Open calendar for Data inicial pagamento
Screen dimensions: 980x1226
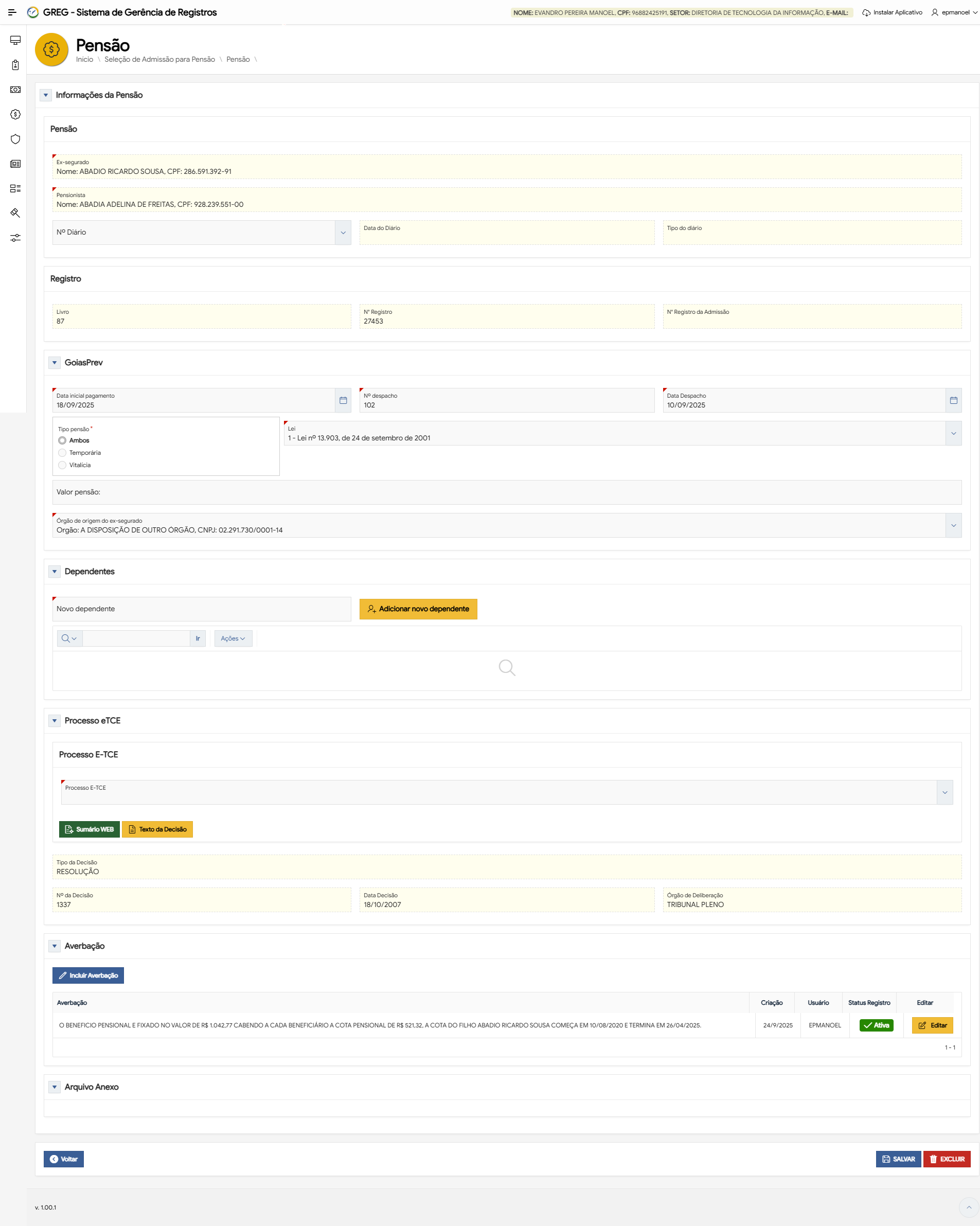343,400
